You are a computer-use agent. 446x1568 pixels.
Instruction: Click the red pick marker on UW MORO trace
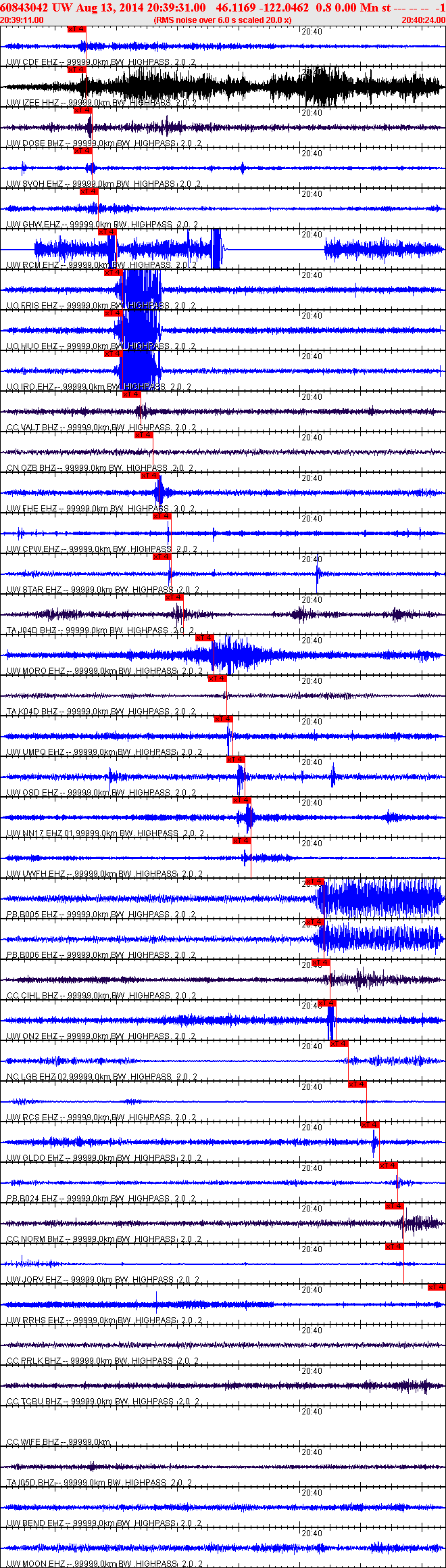205,638
